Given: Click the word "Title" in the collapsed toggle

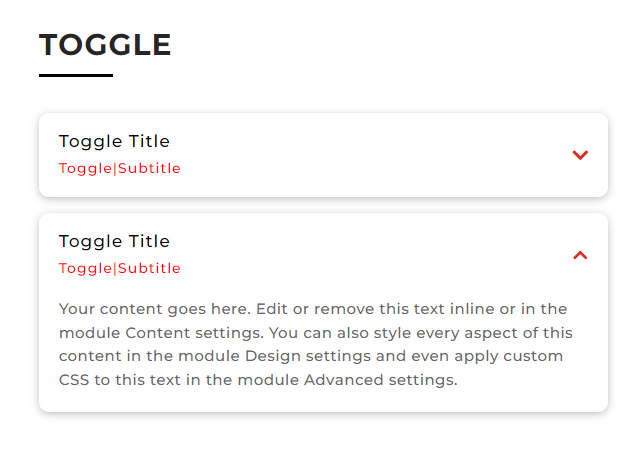Looking at the screenshot, I should [150, 141].
